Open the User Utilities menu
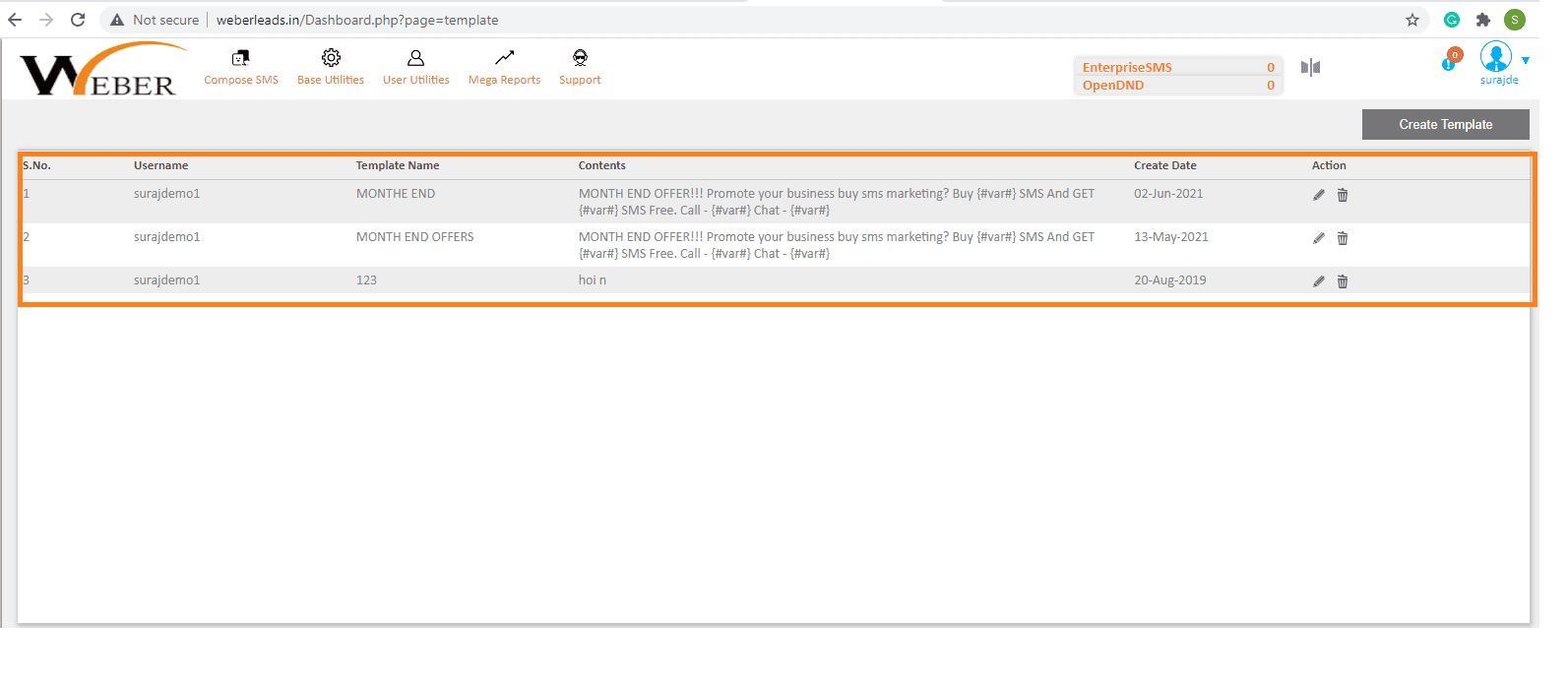Screen dimensions: 1568x682 415,67
